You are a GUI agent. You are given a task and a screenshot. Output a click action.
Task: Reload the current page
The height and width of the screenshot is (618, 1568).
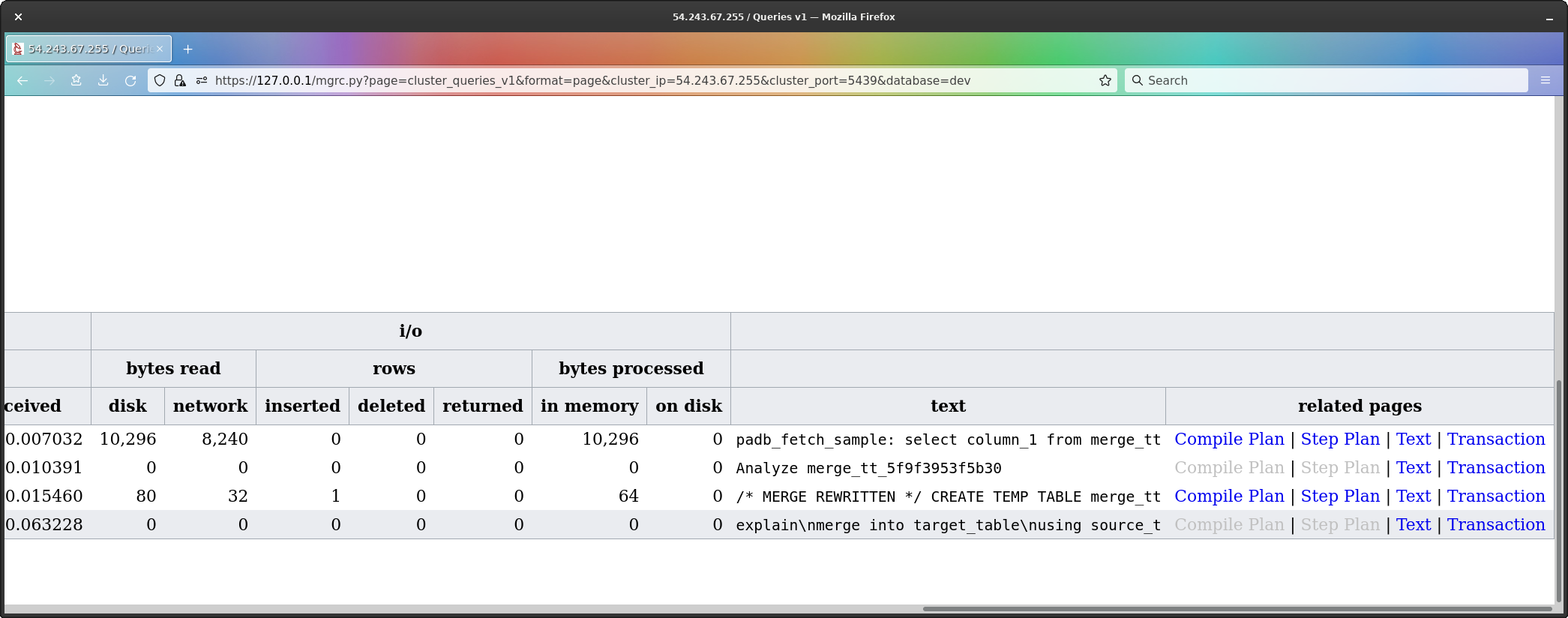pyautogui.click(x=130, y=80)
